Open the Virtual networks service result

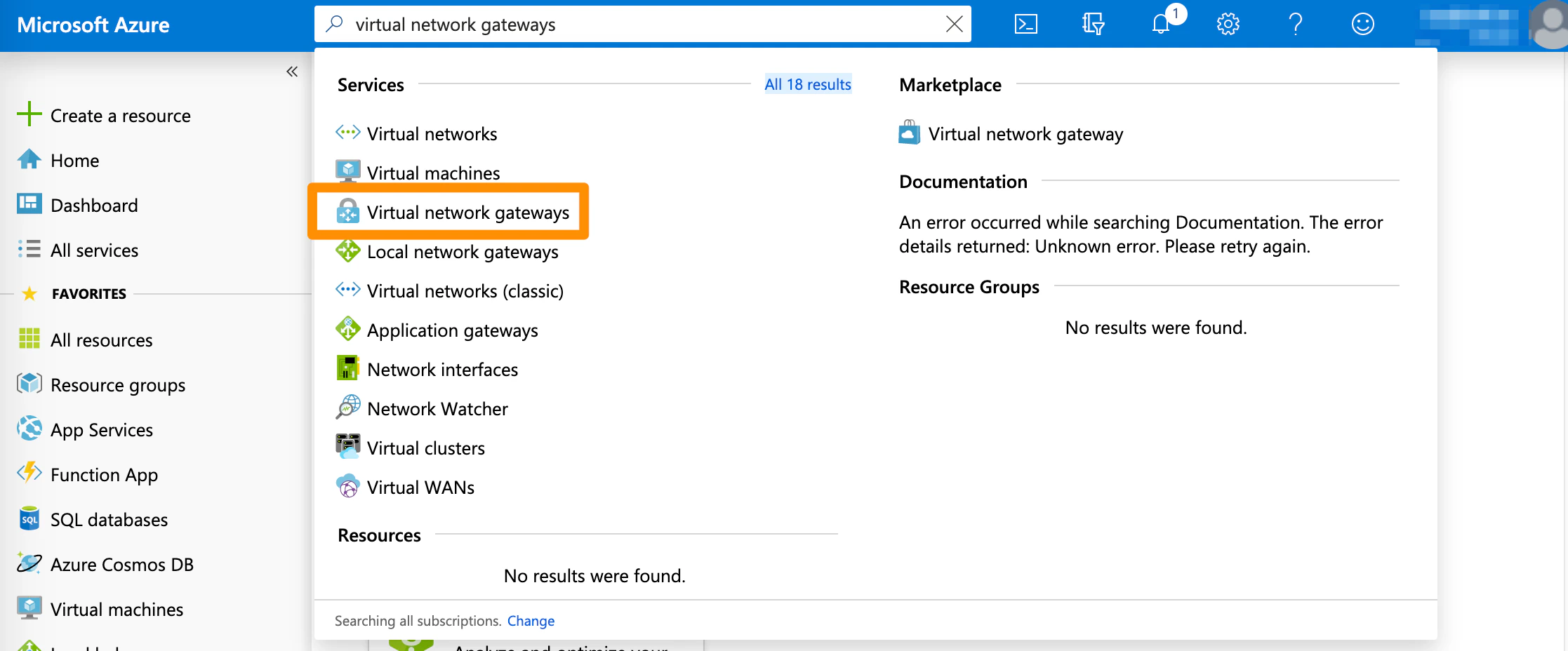(432, 133)
